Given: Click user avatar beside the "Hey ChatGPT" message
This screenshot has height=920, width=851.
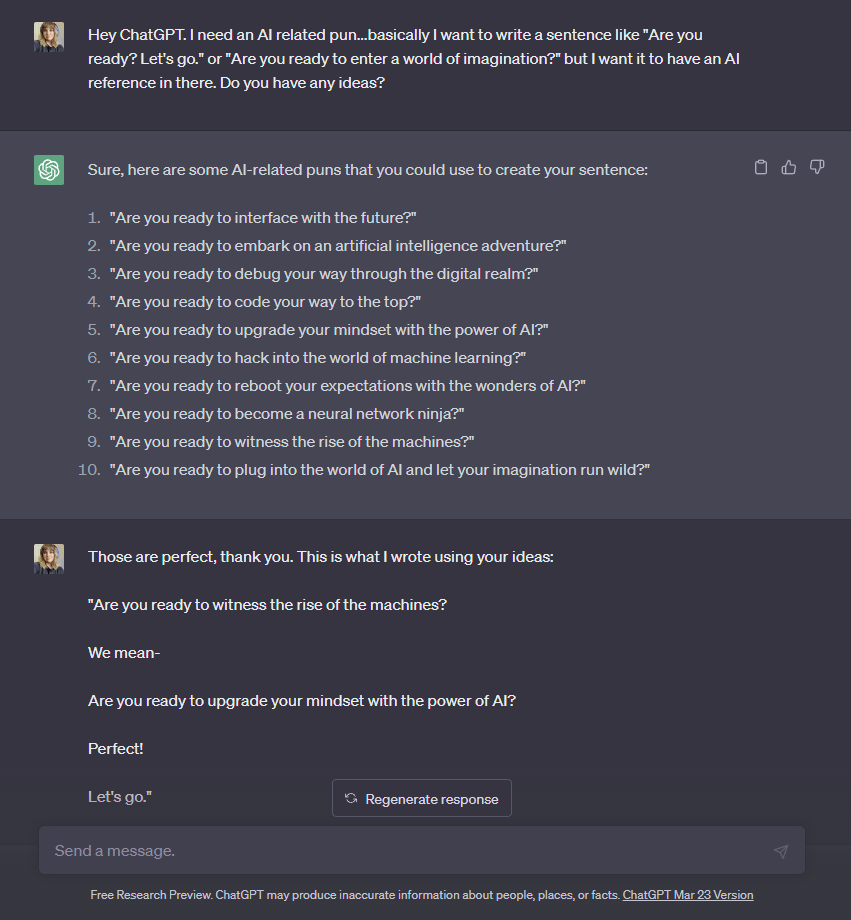Looking at the screenshot, I should tap(49, 37).
